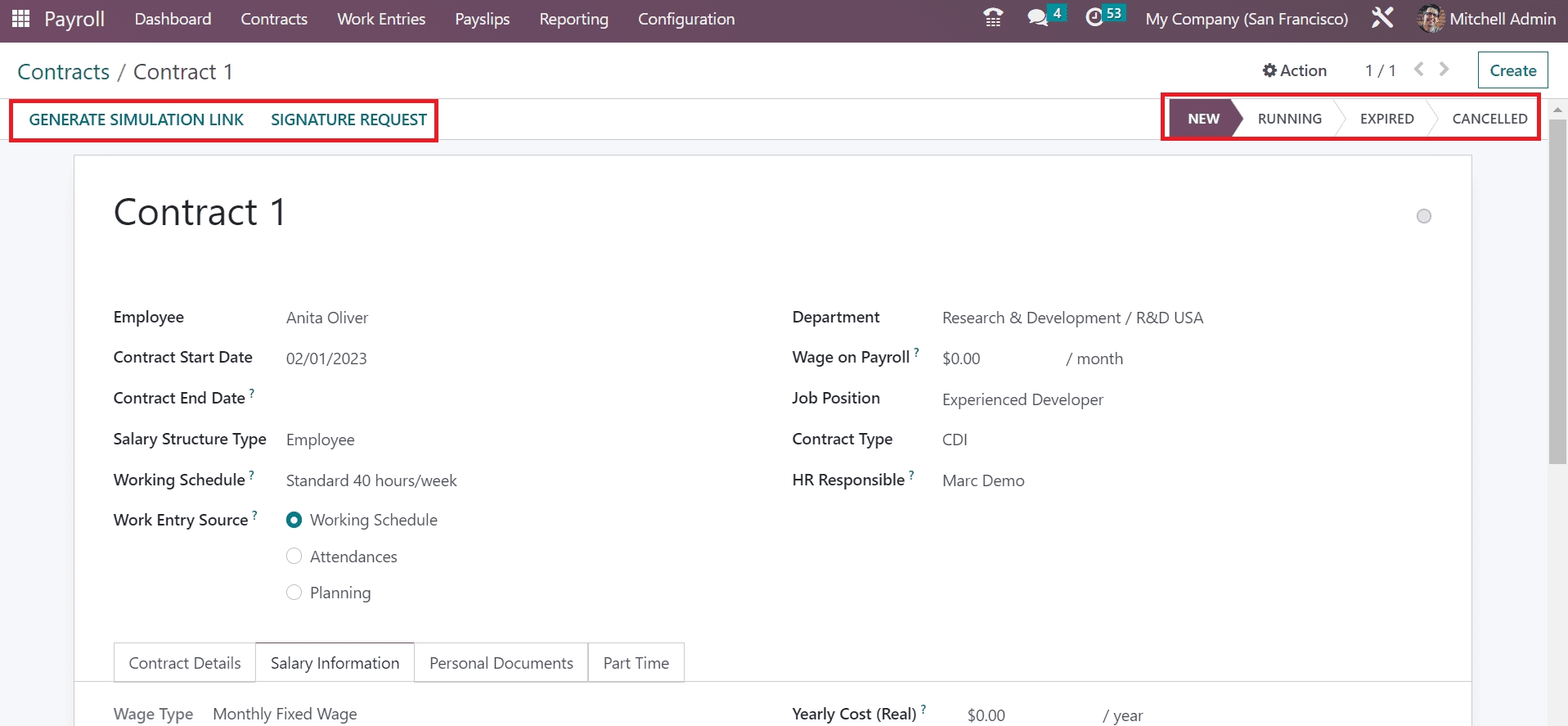Click the developer tools wrench icon
Screen dimensions: 1568x726
coord(1382,18)
